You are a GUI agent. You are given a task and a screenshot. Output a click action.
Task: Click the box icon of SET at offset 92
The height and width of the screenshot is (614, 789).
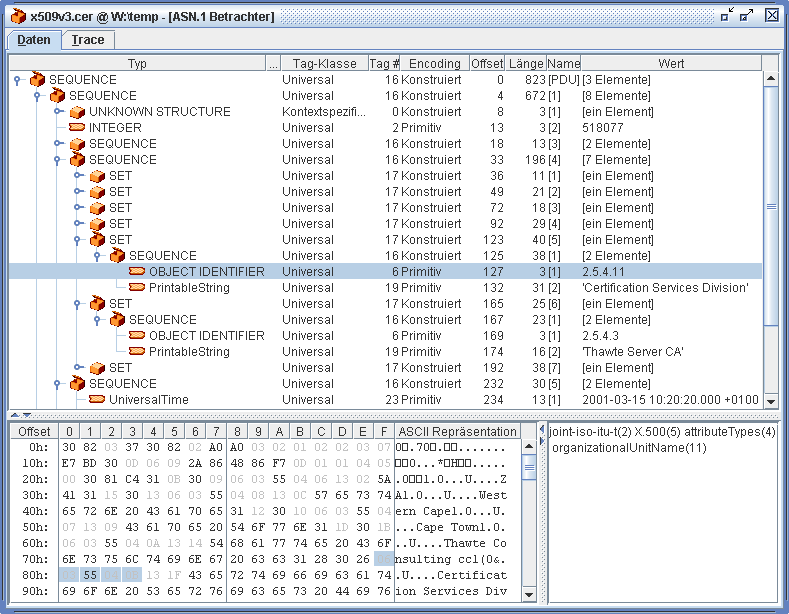pos(97,224)
